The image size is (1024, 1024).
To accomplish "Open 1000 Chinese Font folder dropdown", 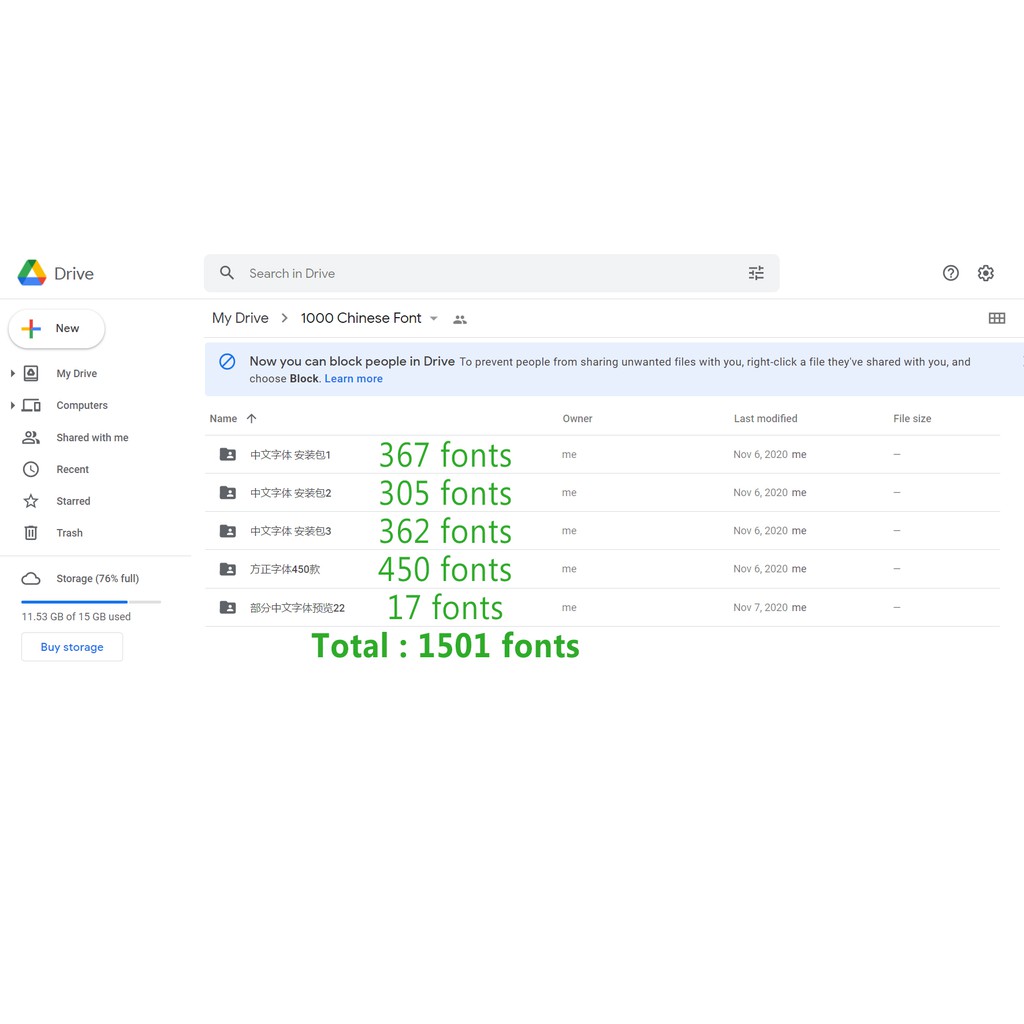I will pyautogui.click(x=434, y=319).
